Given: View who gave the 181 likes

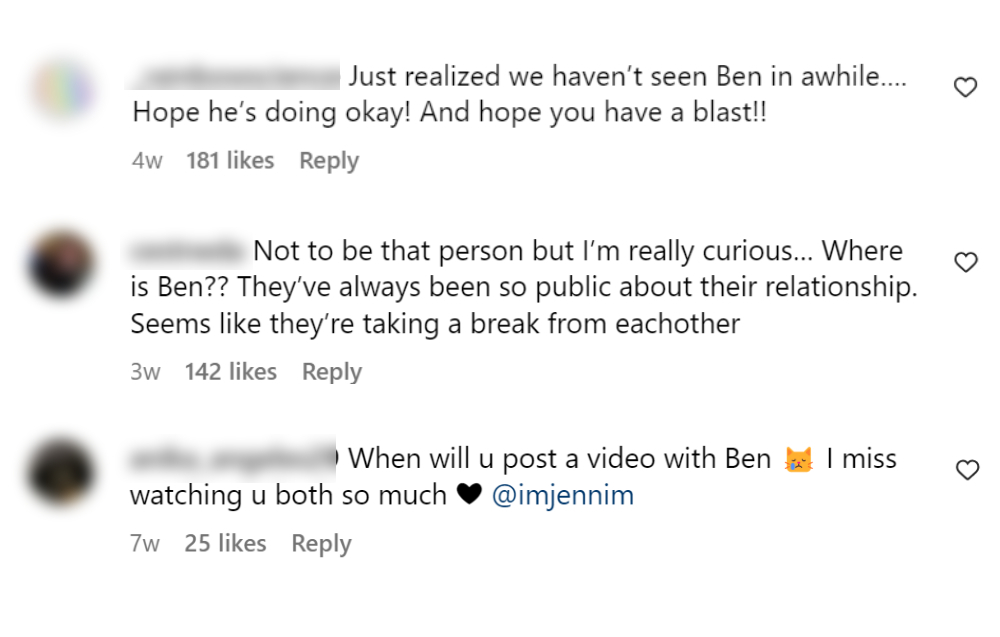Looking at the screenshot, I should coord(230,161).
